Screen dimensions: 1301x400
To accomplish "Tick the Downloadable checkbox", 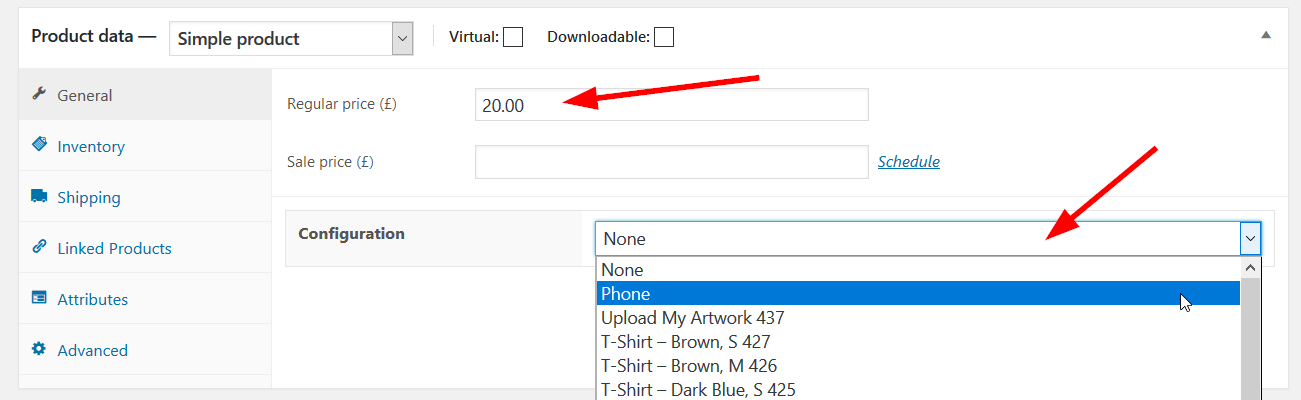I will [663, 37].
